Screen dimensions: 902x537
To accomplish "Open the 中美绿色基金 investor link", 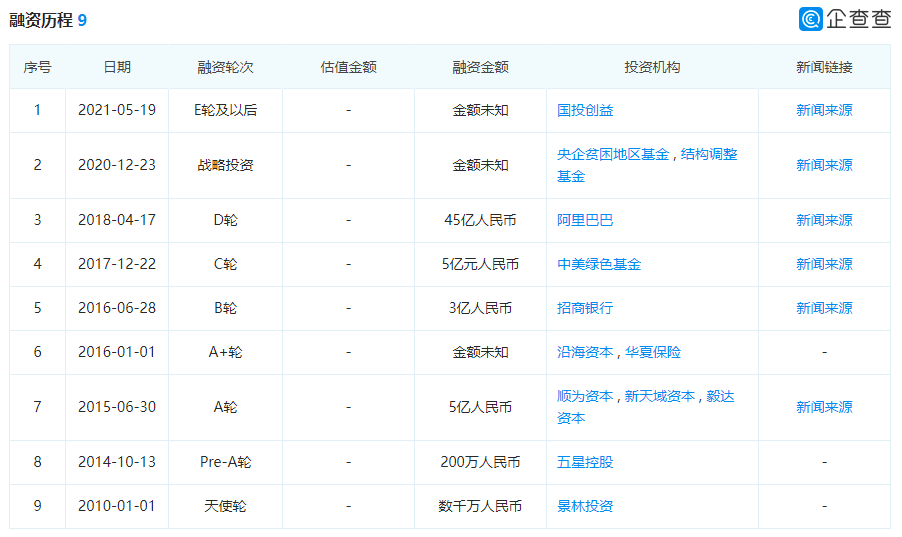I will [599, 264].
